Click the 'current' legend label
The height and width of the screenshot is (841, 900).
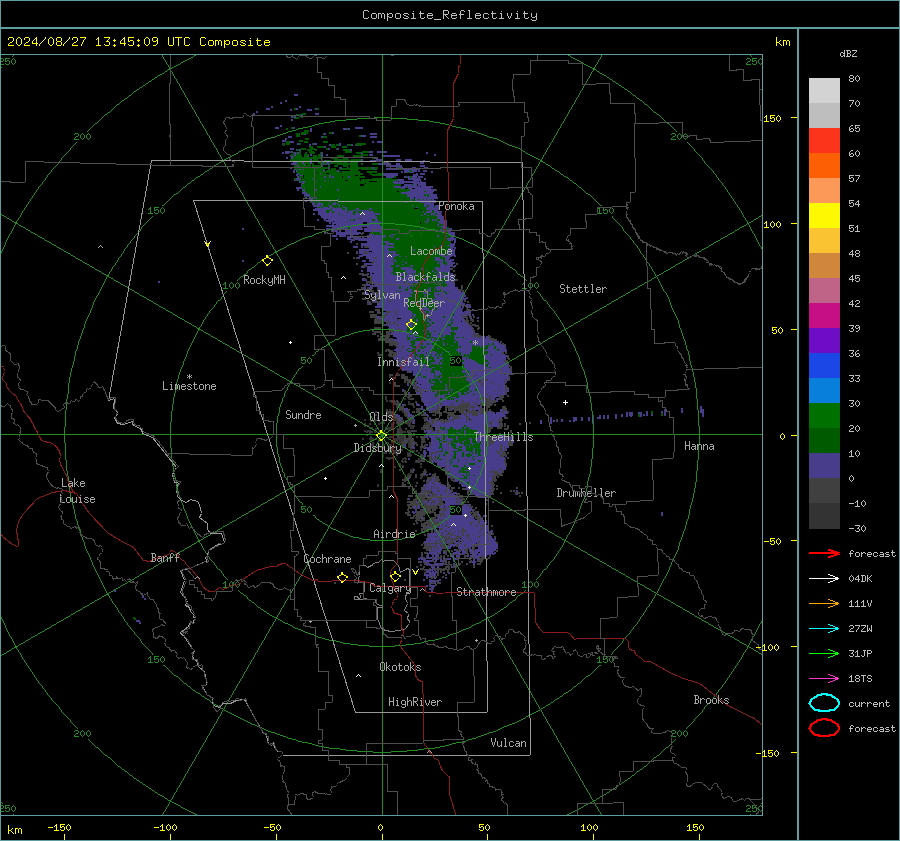point(869,704)
